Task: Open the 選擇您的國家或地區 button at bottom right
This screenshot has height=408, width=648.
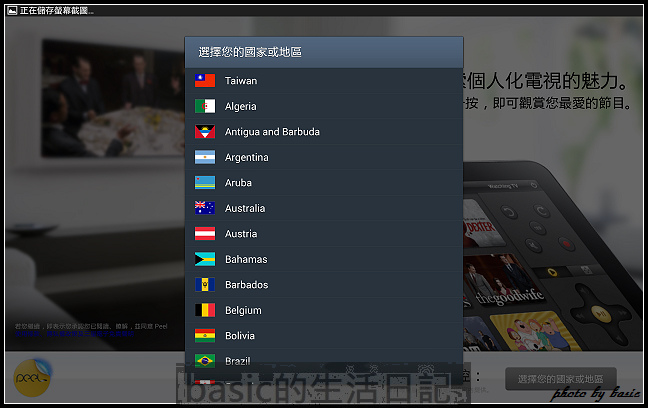Action: coord(561,379)
